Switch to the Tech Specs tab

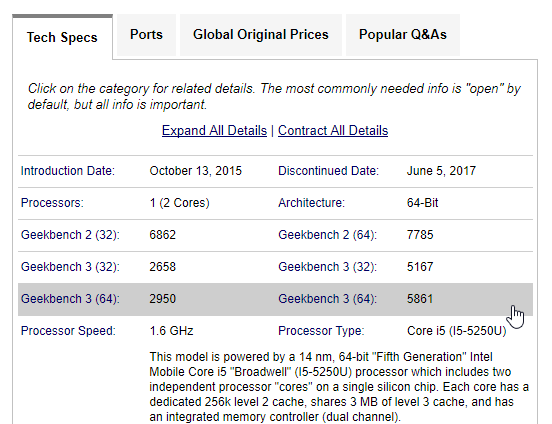(62, 37)
